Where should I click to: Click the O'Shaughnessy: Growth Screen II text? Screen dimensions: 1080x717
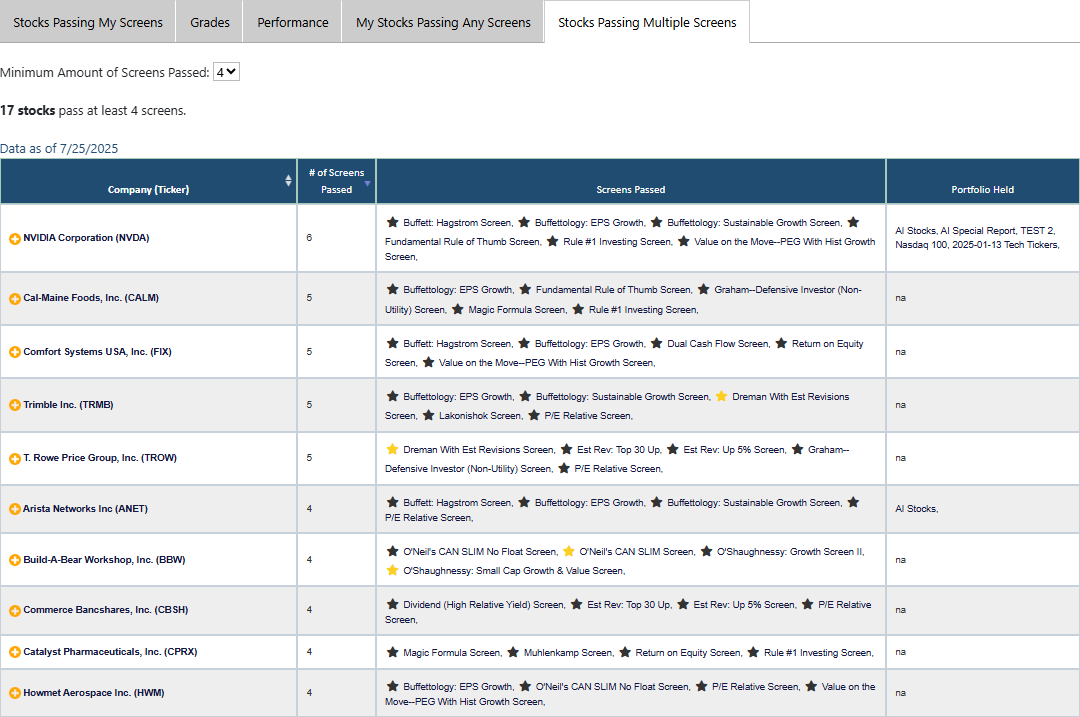click(x=791, y=552)
